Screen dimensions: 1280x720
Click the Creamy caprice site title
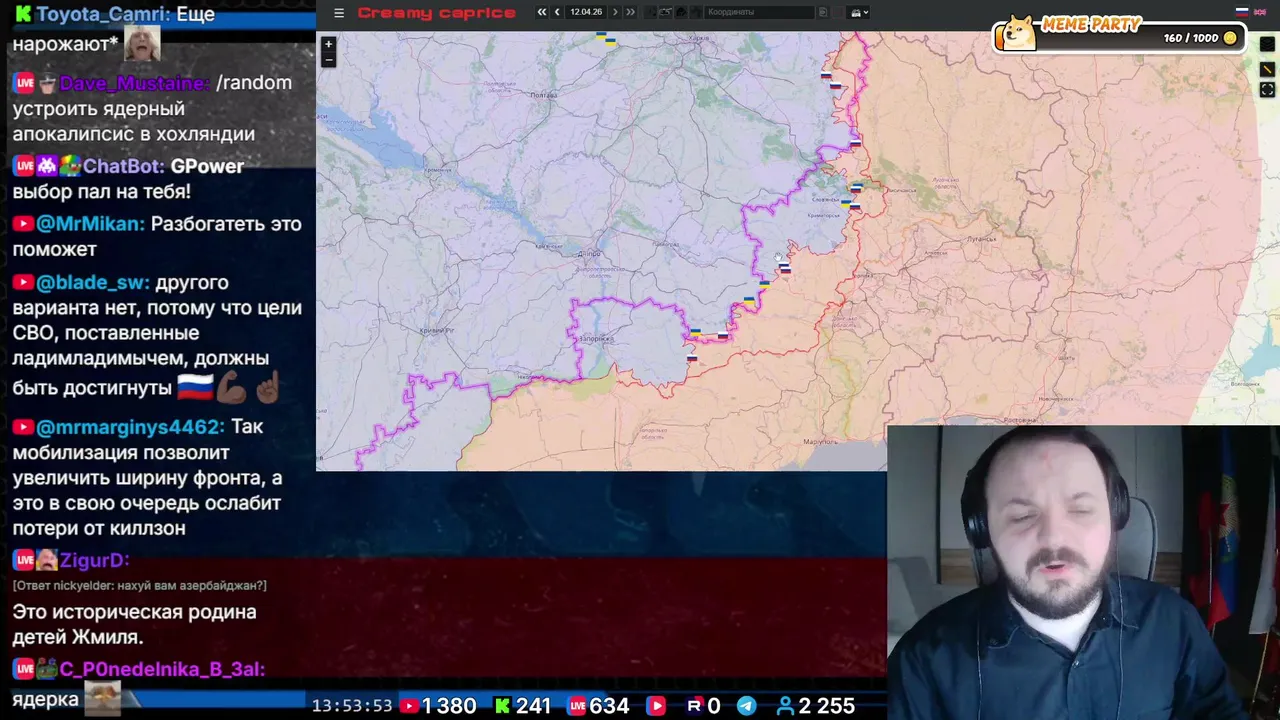click(436, 13)
